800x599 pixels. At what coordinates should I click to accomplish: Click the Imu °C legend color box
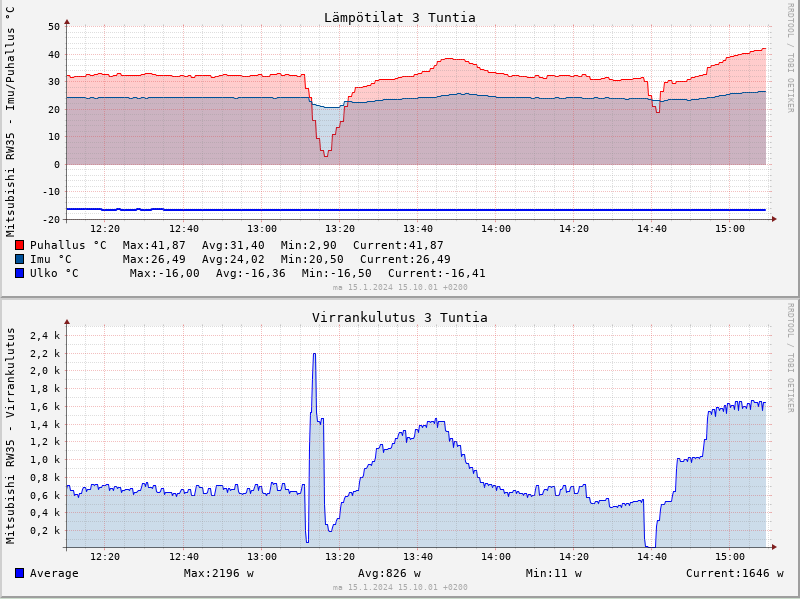[19, 259]
